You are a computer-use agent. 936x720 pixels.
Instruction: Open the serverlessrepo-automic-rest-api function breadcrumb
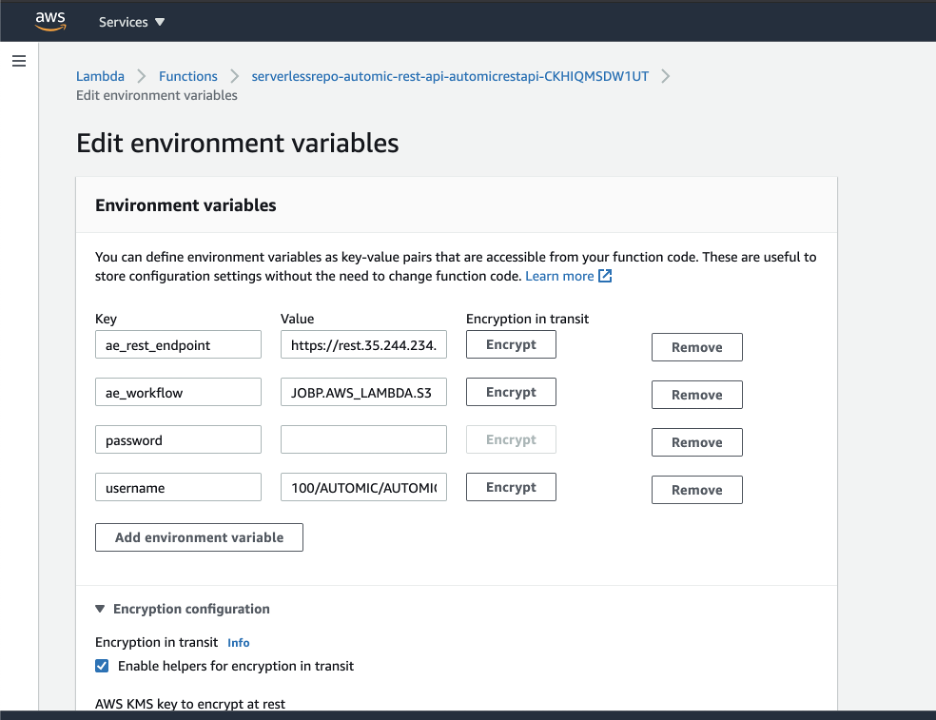450,76
